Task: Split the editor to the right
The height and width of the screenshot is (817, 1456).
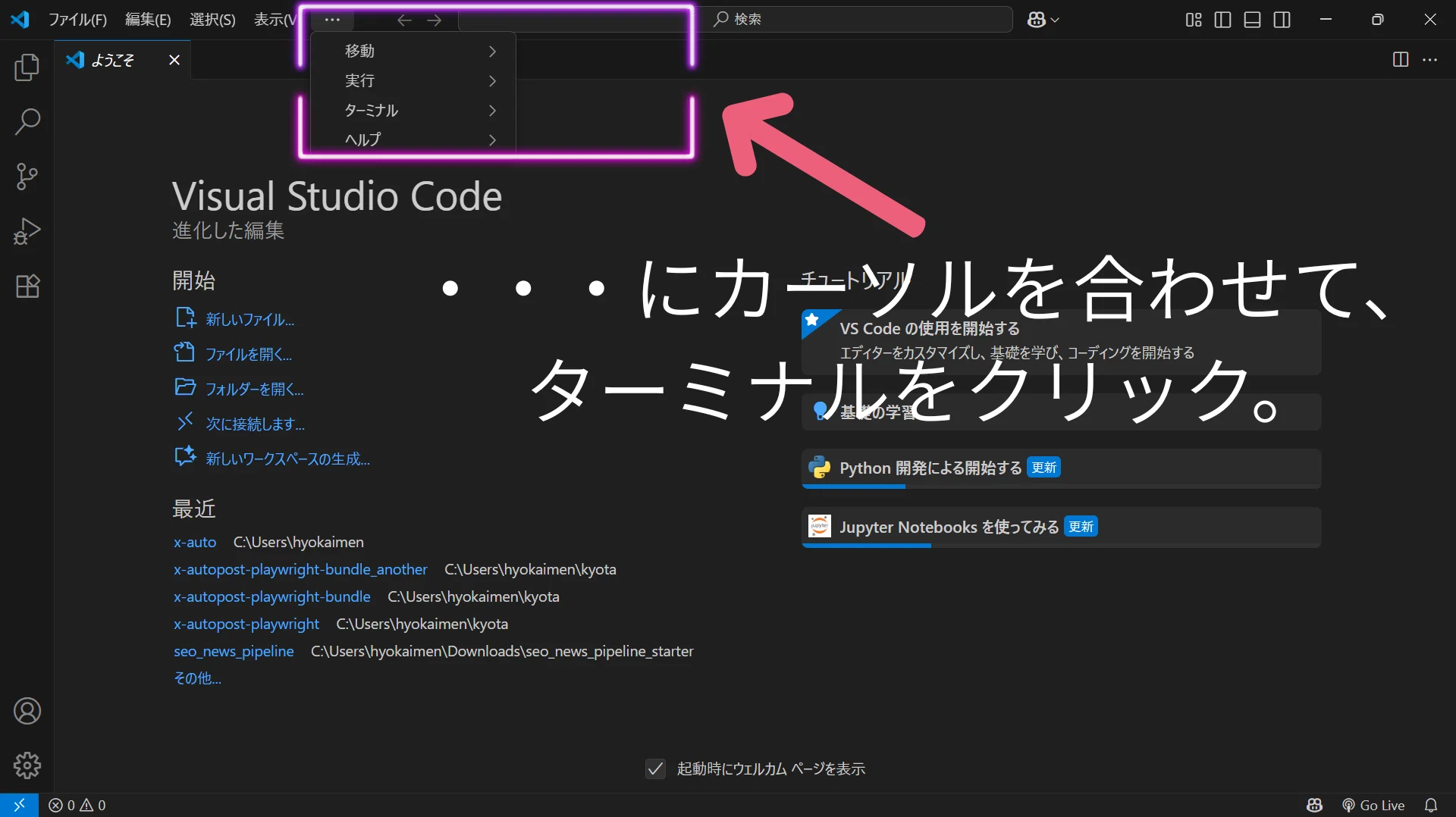Action: click(1401, 59)
